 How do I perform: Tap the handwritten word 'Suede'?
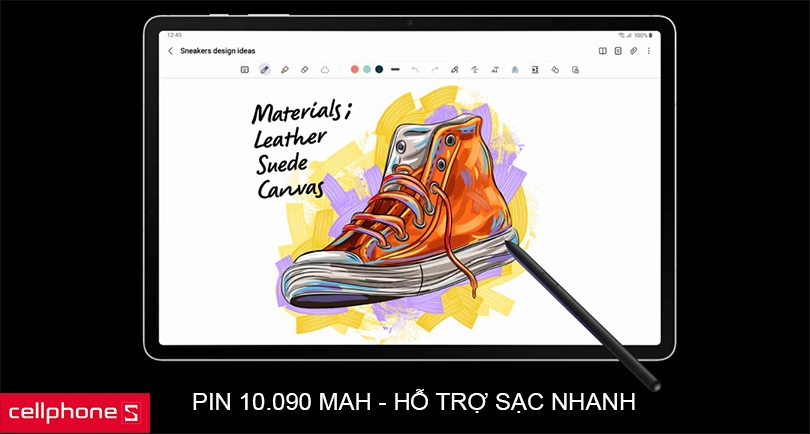[282, 165]
